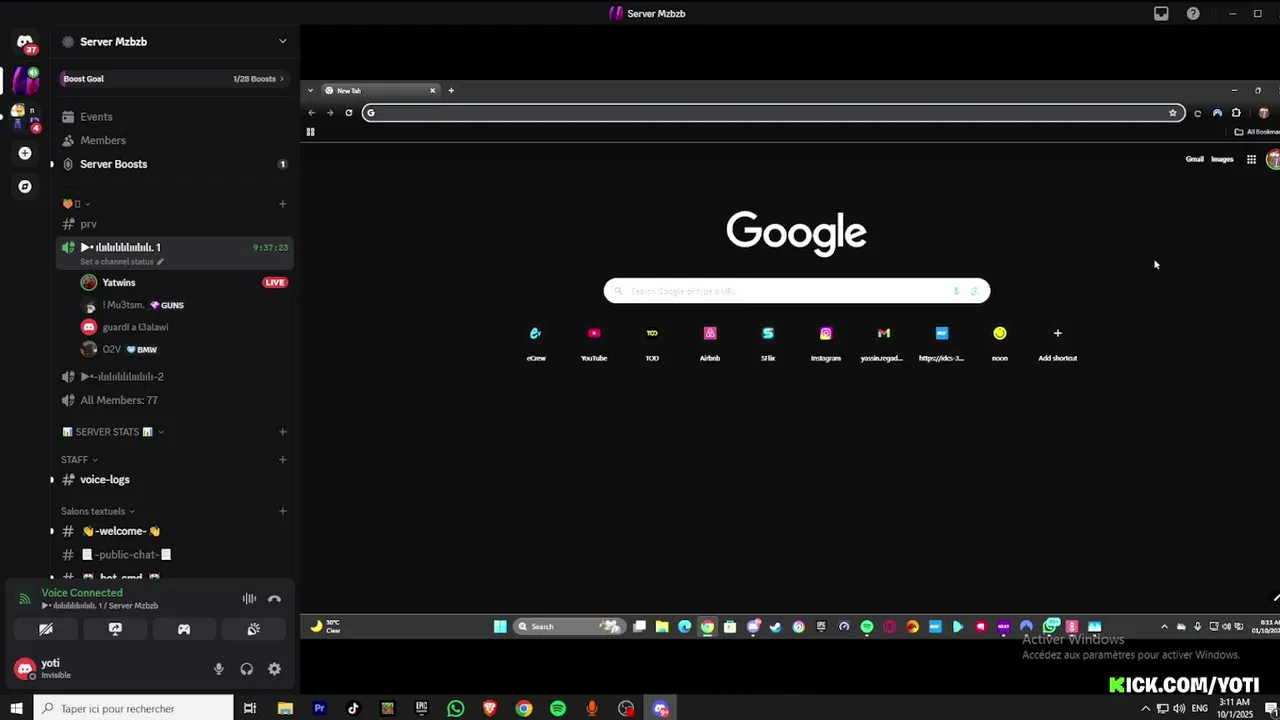The width and height of the screenshot is (1280, 720).
Task: Open Google apps grid icon
Action: point(1251,159)
